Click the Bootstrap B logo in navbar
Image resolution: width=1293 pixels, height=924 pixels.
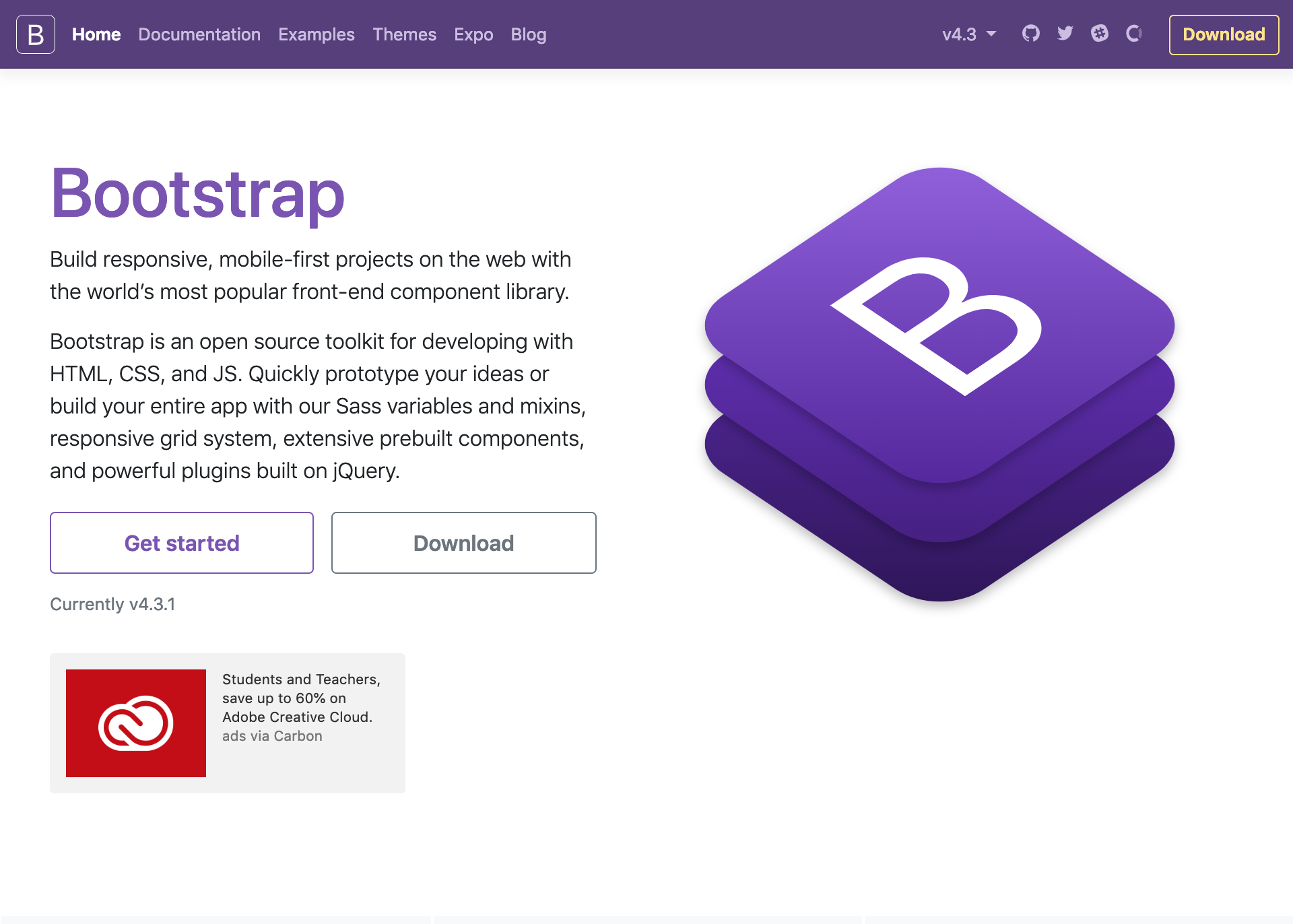click(x=36, y=34)
